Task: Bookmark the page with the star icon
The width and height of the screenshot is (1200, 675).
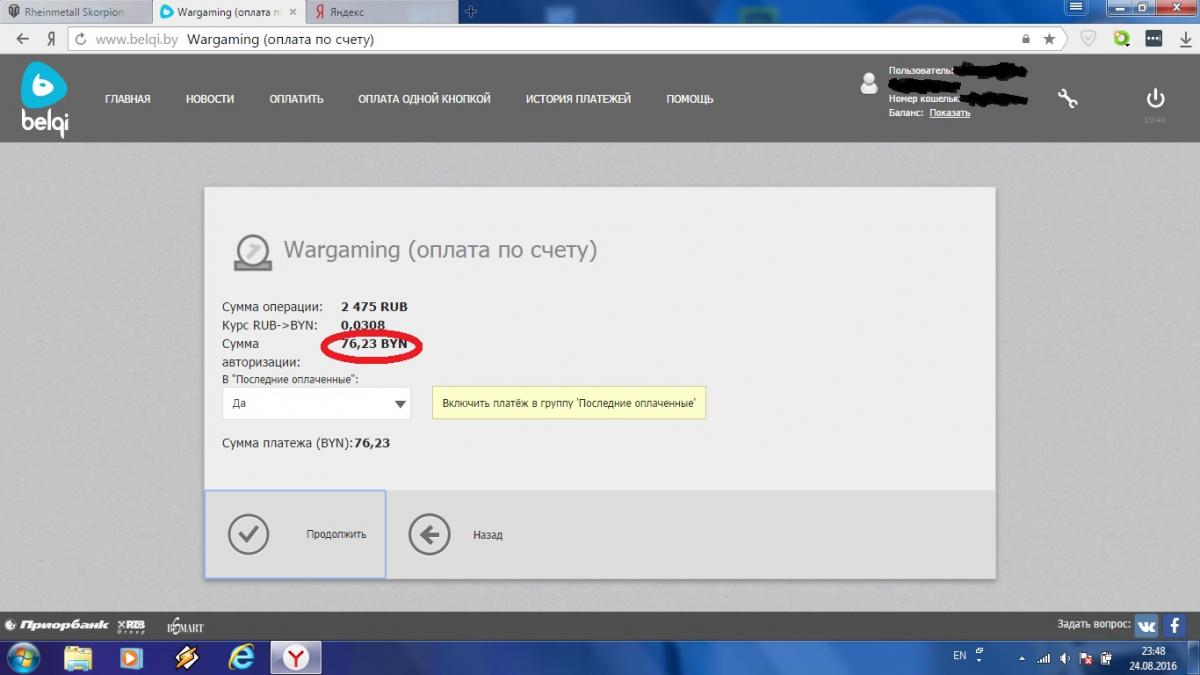Action: pos(1049,39)
